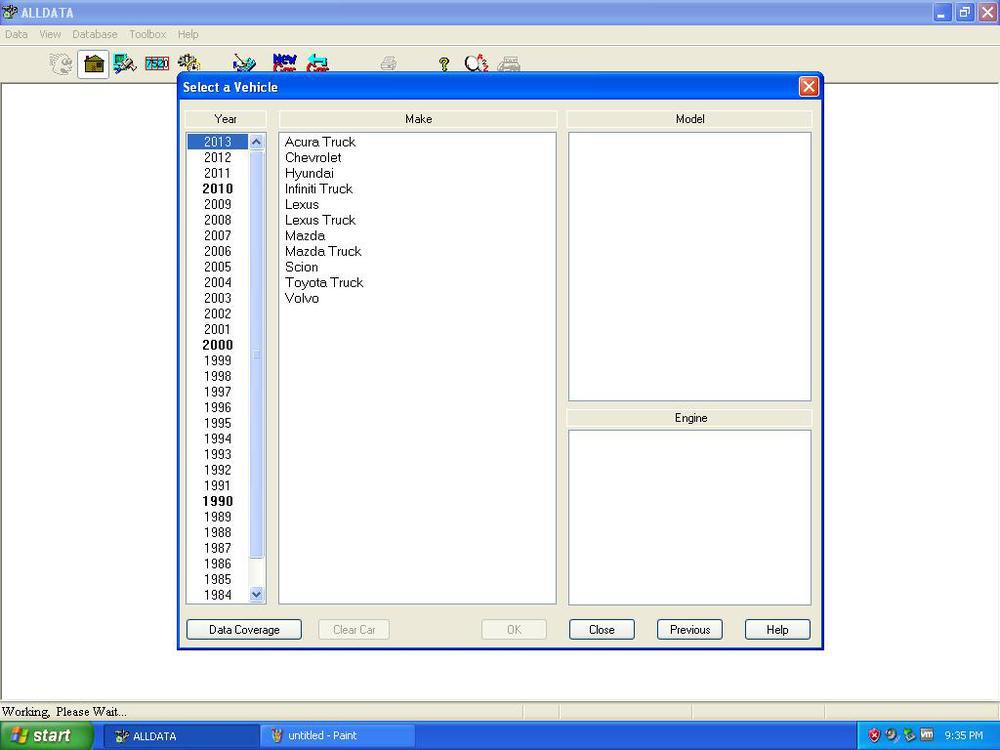Switch to untitled - Paint taskbar item
Screen dimensions: 1000x750
(x=338, y=736)
